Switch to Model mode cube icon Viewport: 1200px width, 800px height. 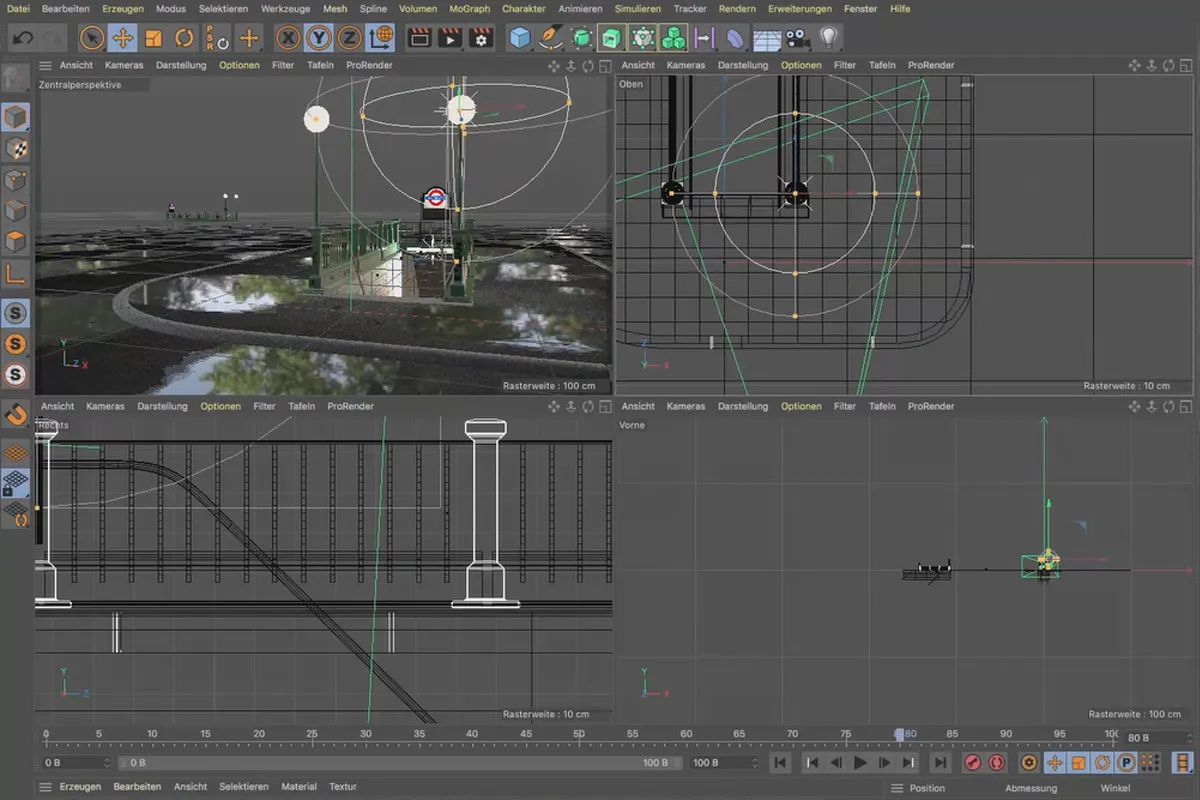[16, 117]
